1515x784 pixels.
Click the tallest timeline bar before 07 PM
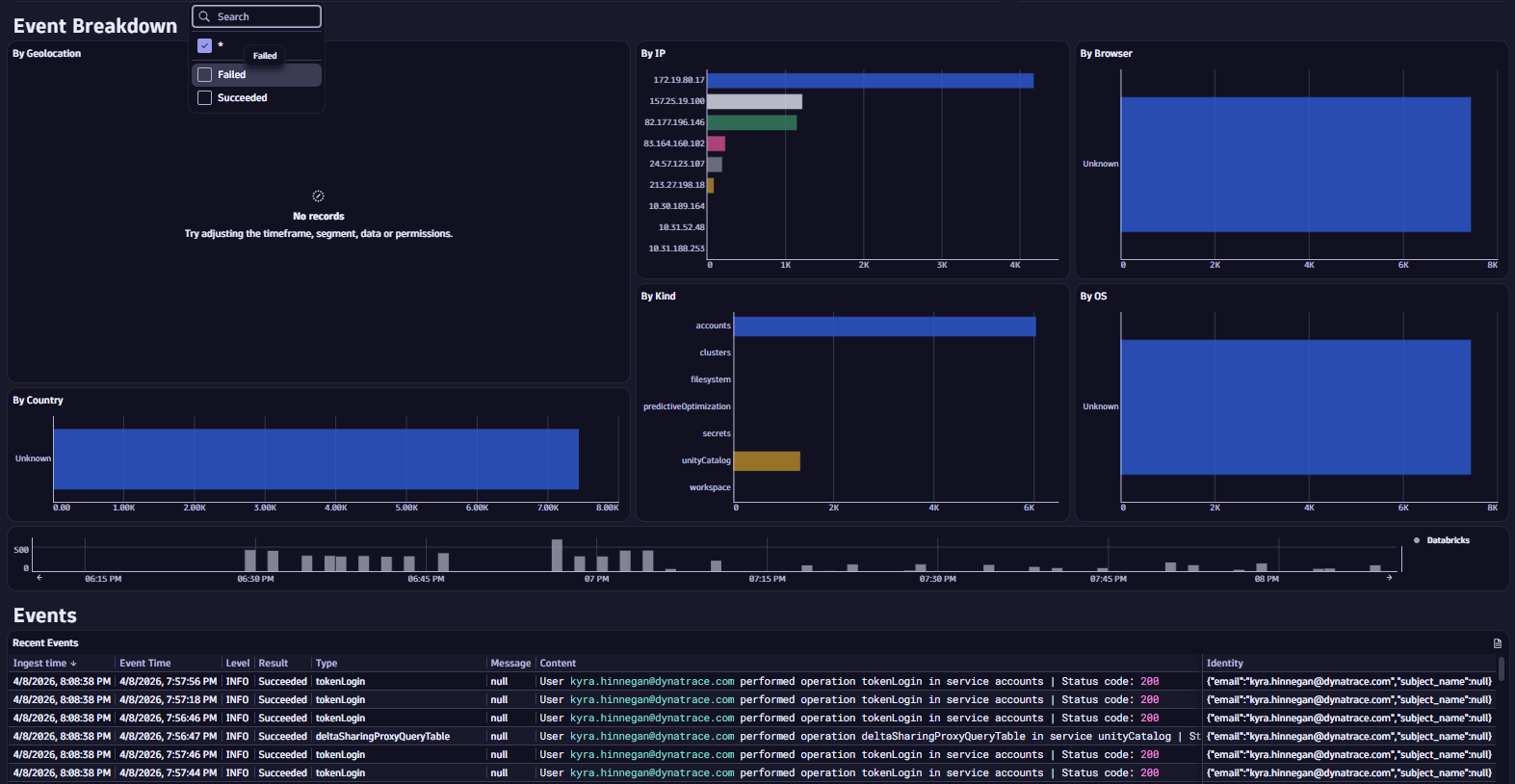click(x=557, y=556)
